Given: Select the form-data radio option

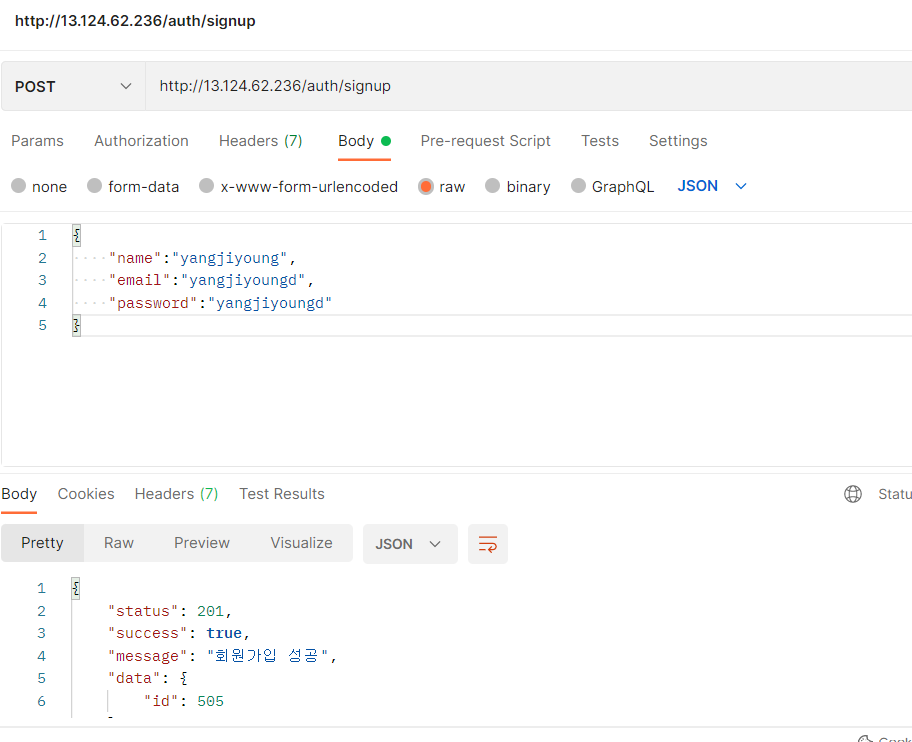Looking at the screenshot, I should [94, 186].
